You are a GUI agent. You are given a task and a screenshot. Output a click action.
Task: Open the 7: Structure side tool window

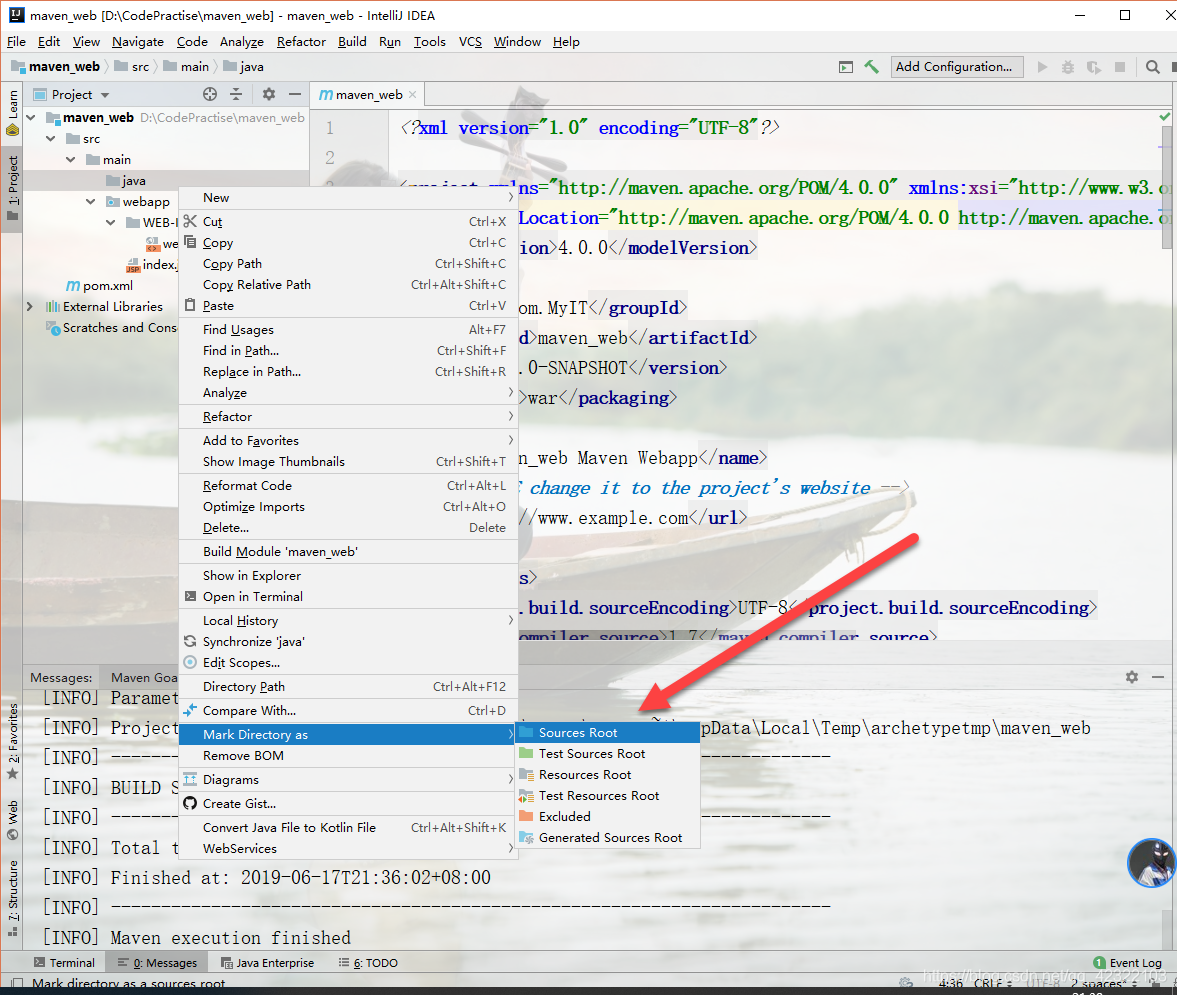(x=13, y=897)
